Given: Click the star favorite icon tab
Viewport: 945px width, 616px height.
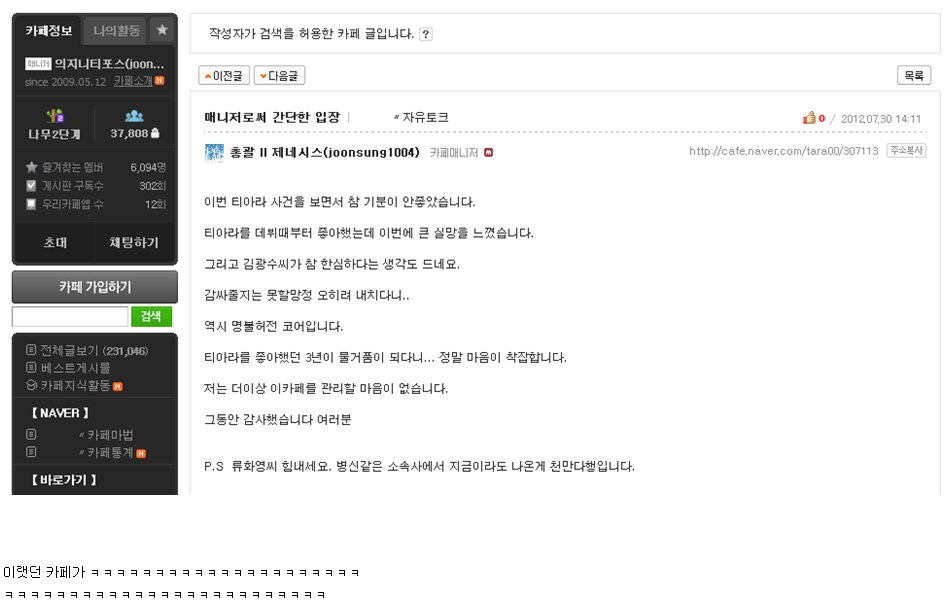Looking at the screenshot, I should (x=162, y=30).
